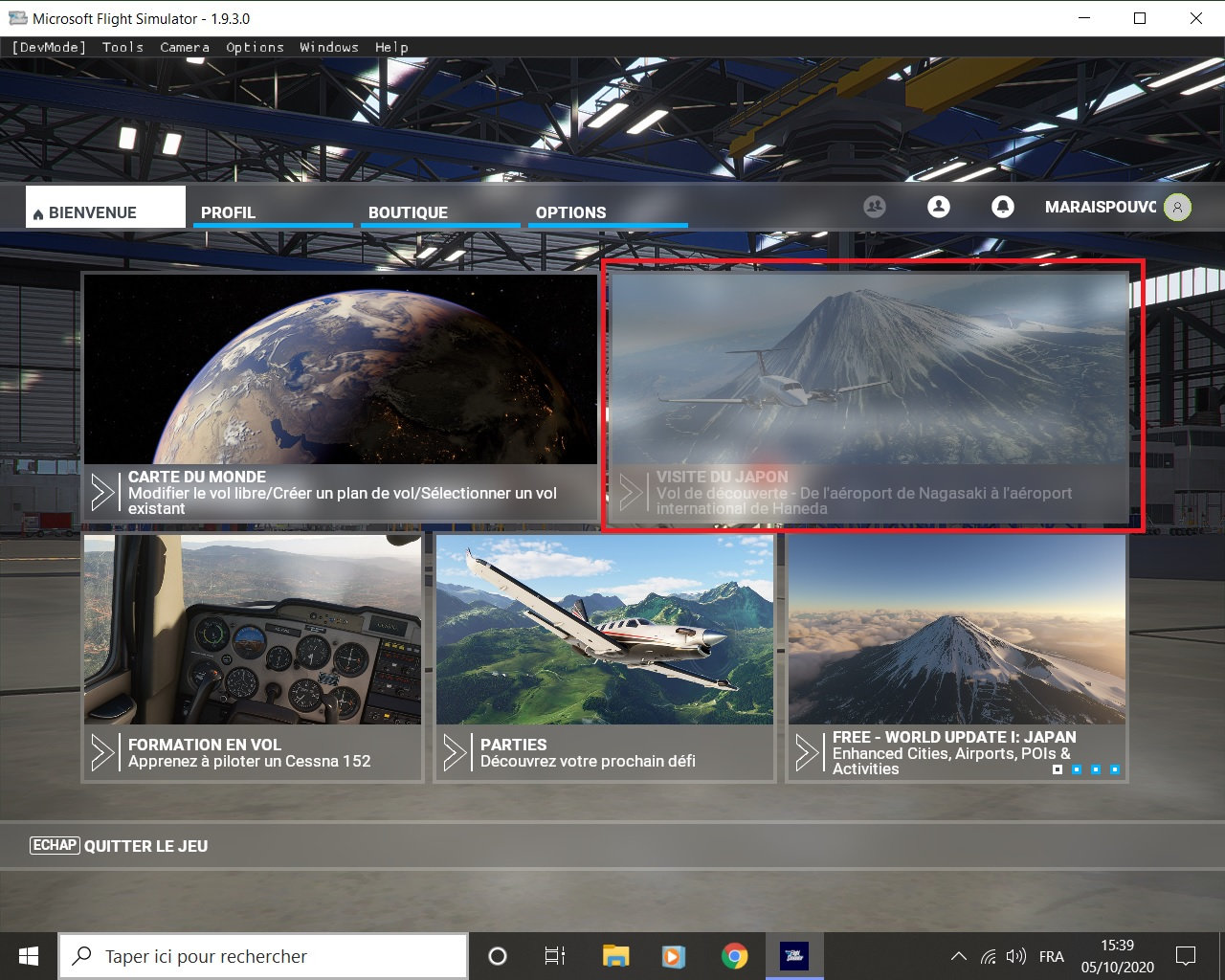Viewport: 1225px width, 980px height.
Task: Open the notifications bell icon
Action: [x=1003, y=207]
